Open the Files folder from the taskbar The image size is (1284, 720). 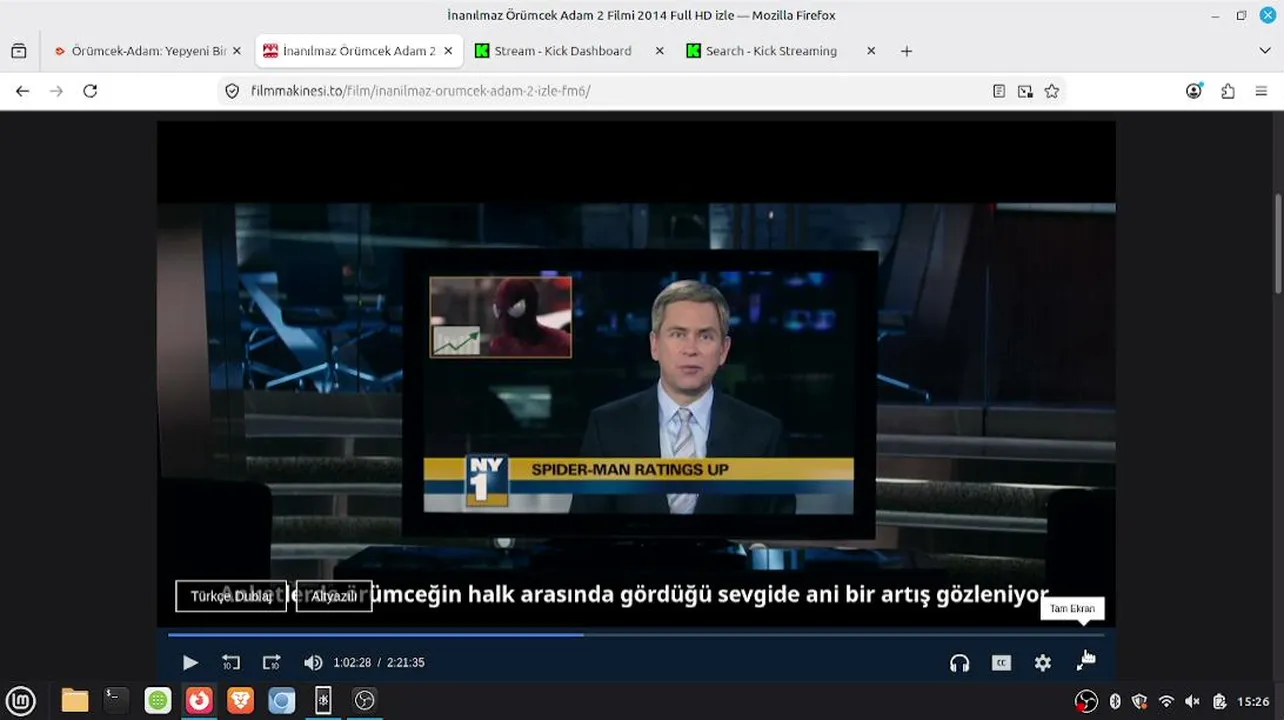(x=75, y=701)
